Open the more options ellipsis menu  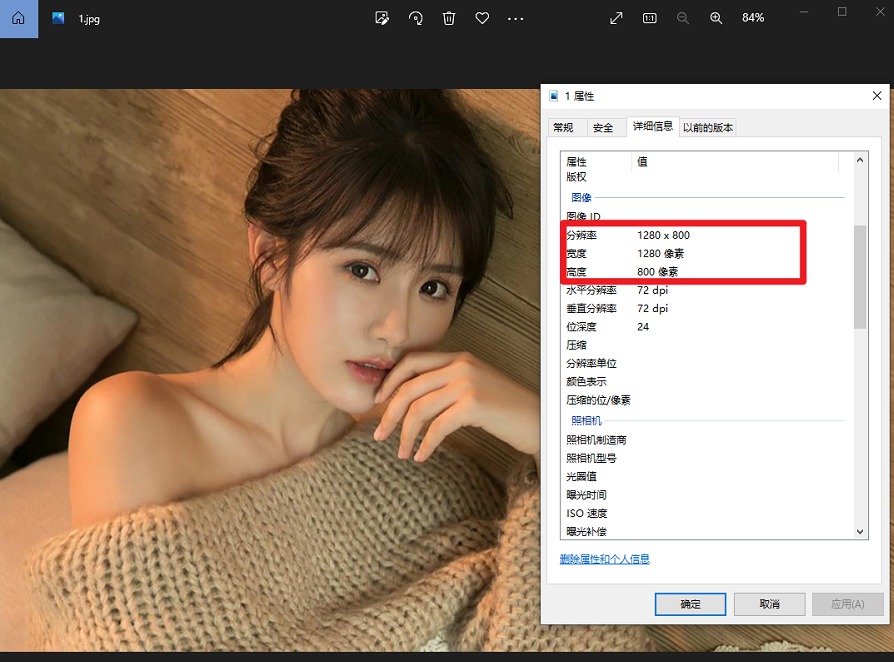pyautogui.click(x=515, y=18)
